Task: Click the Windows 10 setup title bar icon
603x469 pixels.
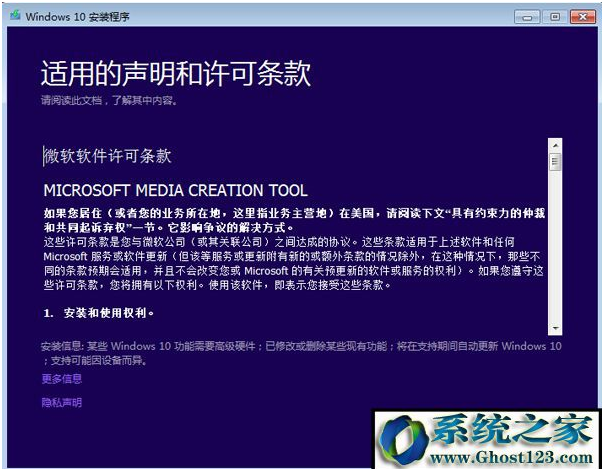Action: [15, 16]
